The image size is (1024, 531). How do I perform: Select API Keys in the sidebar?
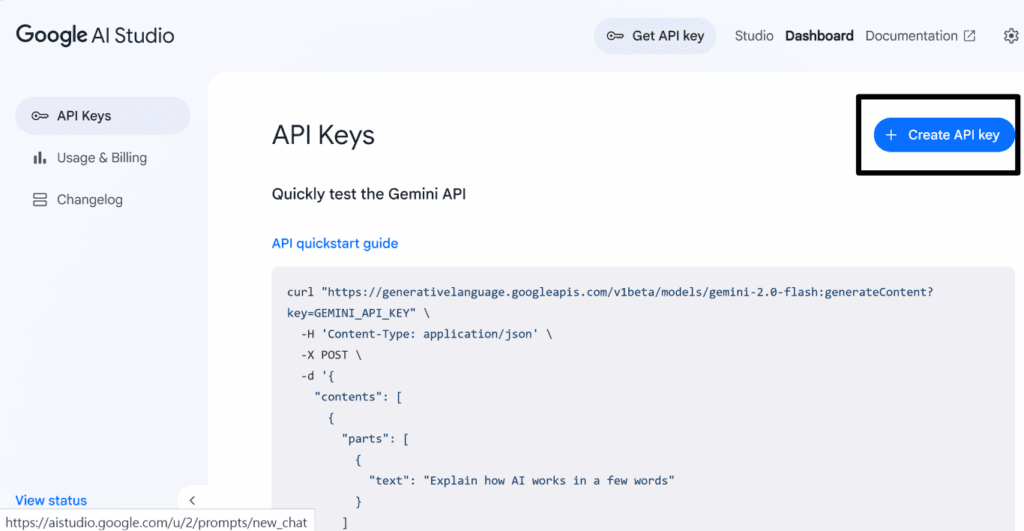[x=103, y=116]
